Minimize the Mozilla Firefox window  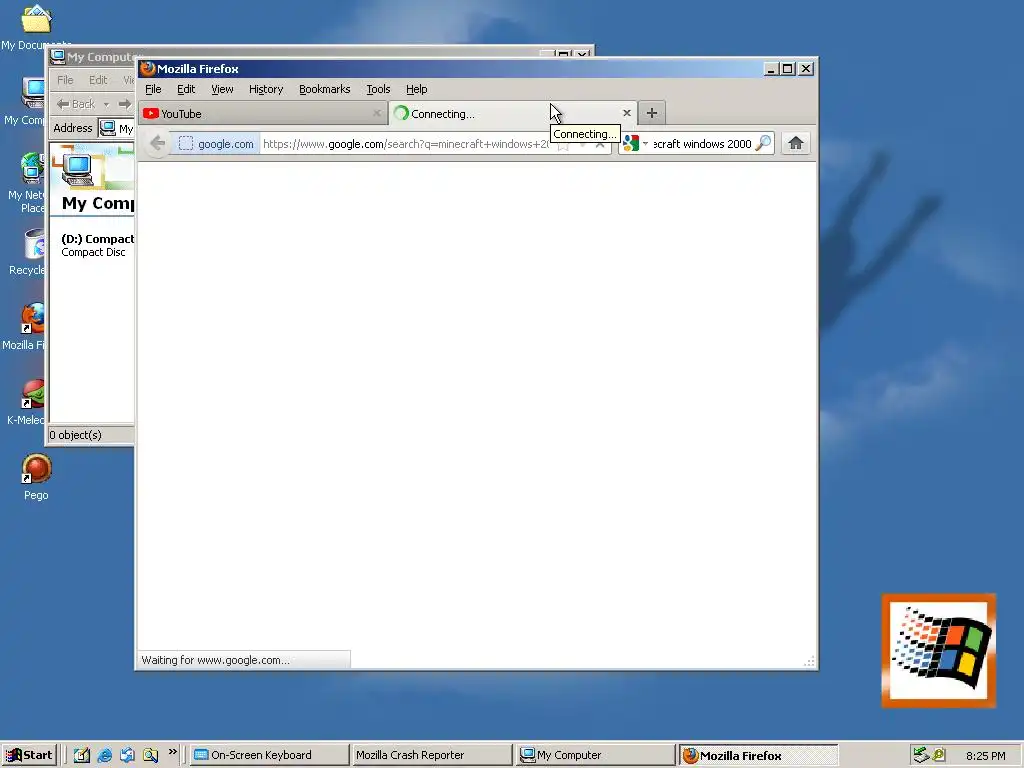(x=771, y=69)
